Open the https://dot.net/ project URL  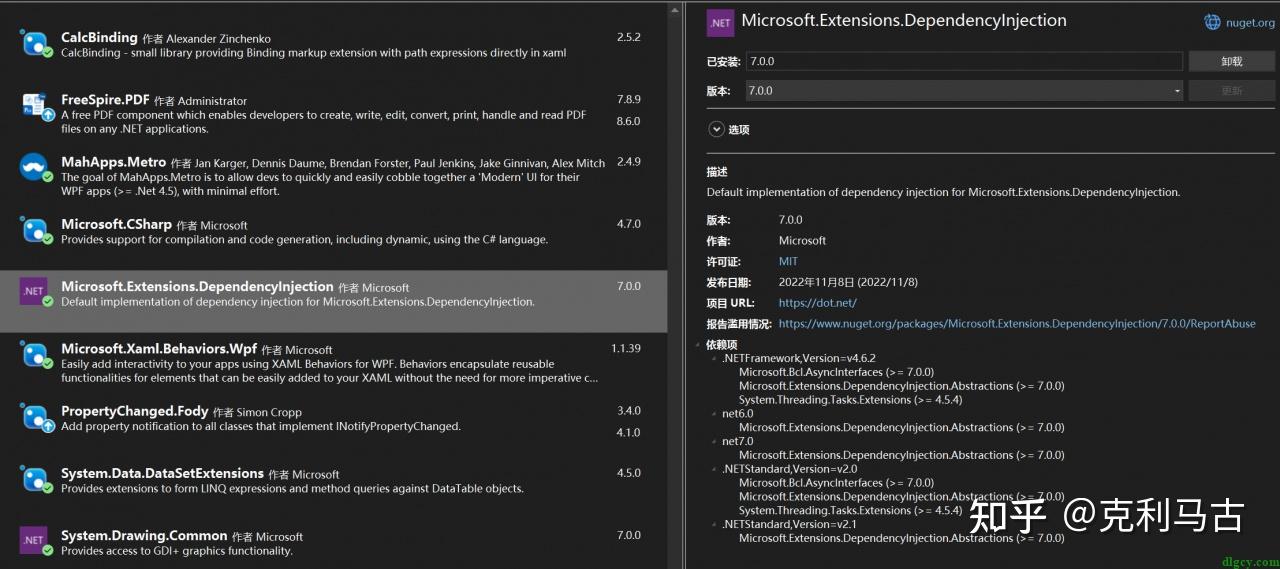coord(817,303)
